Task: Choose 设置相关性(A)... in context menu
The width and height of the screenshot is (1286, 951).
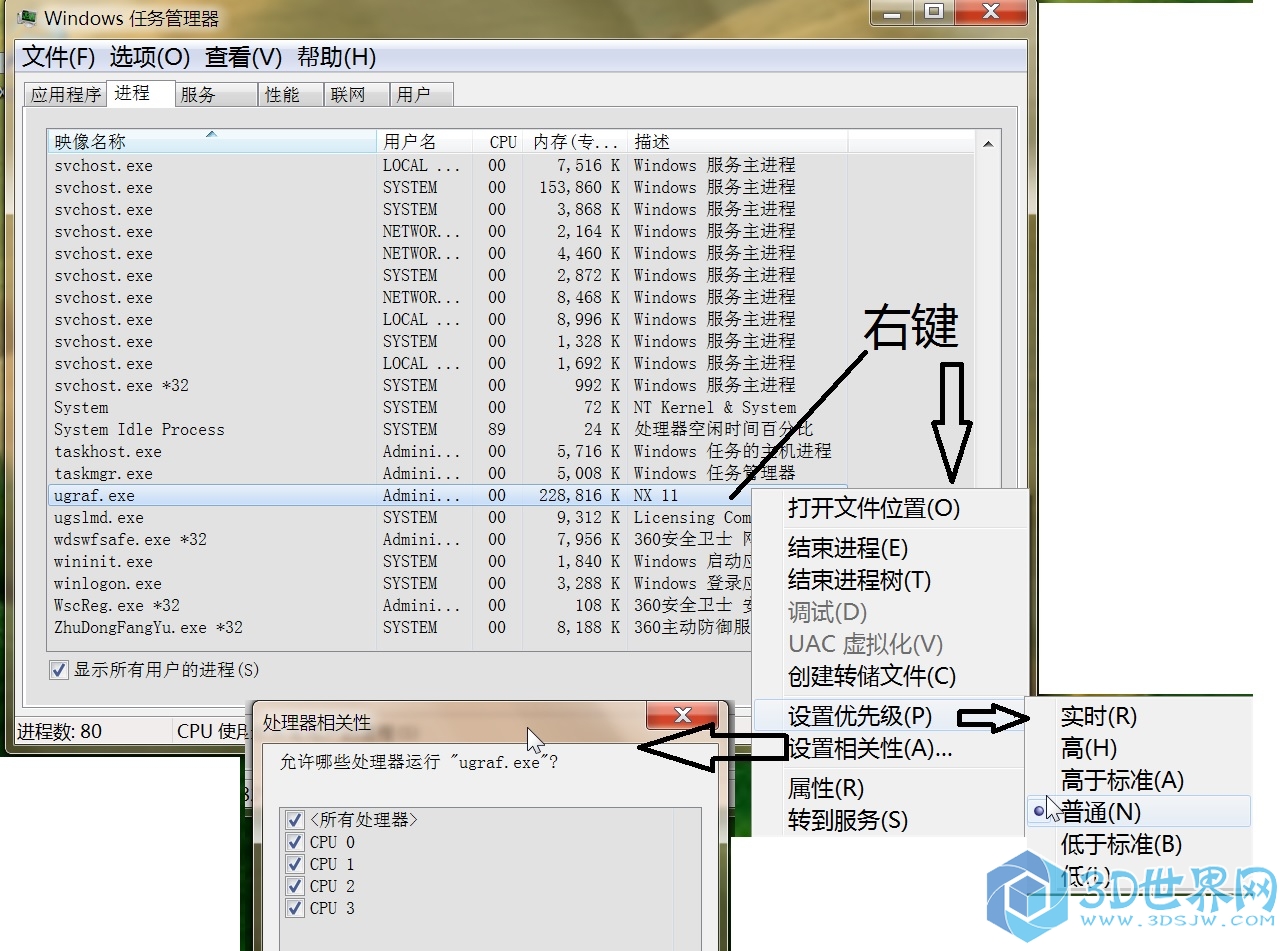Action: click(x=890, y=748)
